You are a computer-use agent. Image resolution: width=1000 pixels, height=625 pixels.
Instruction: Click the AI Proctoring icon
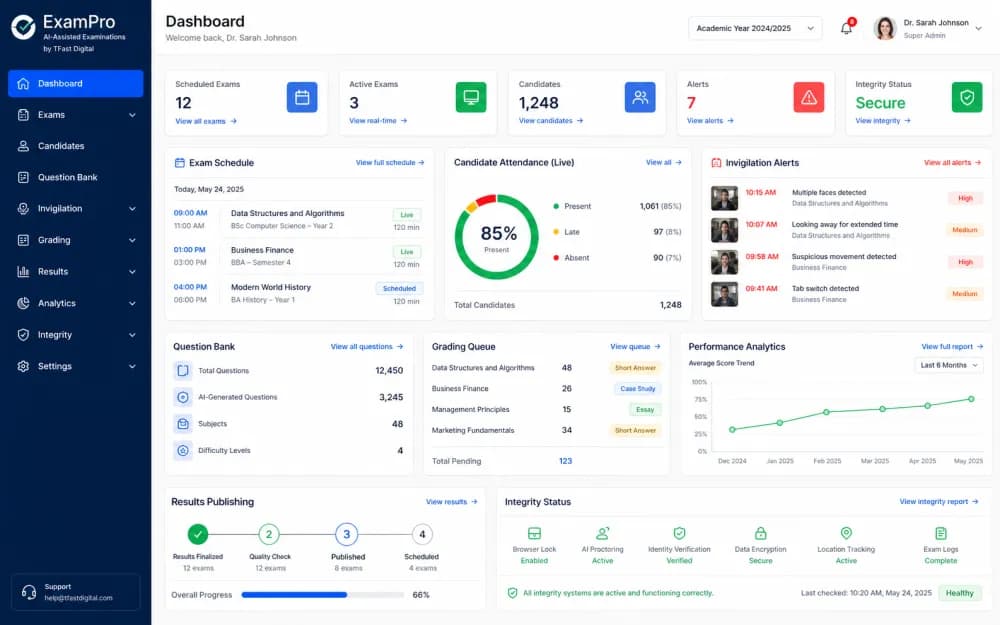pos(602,533)
